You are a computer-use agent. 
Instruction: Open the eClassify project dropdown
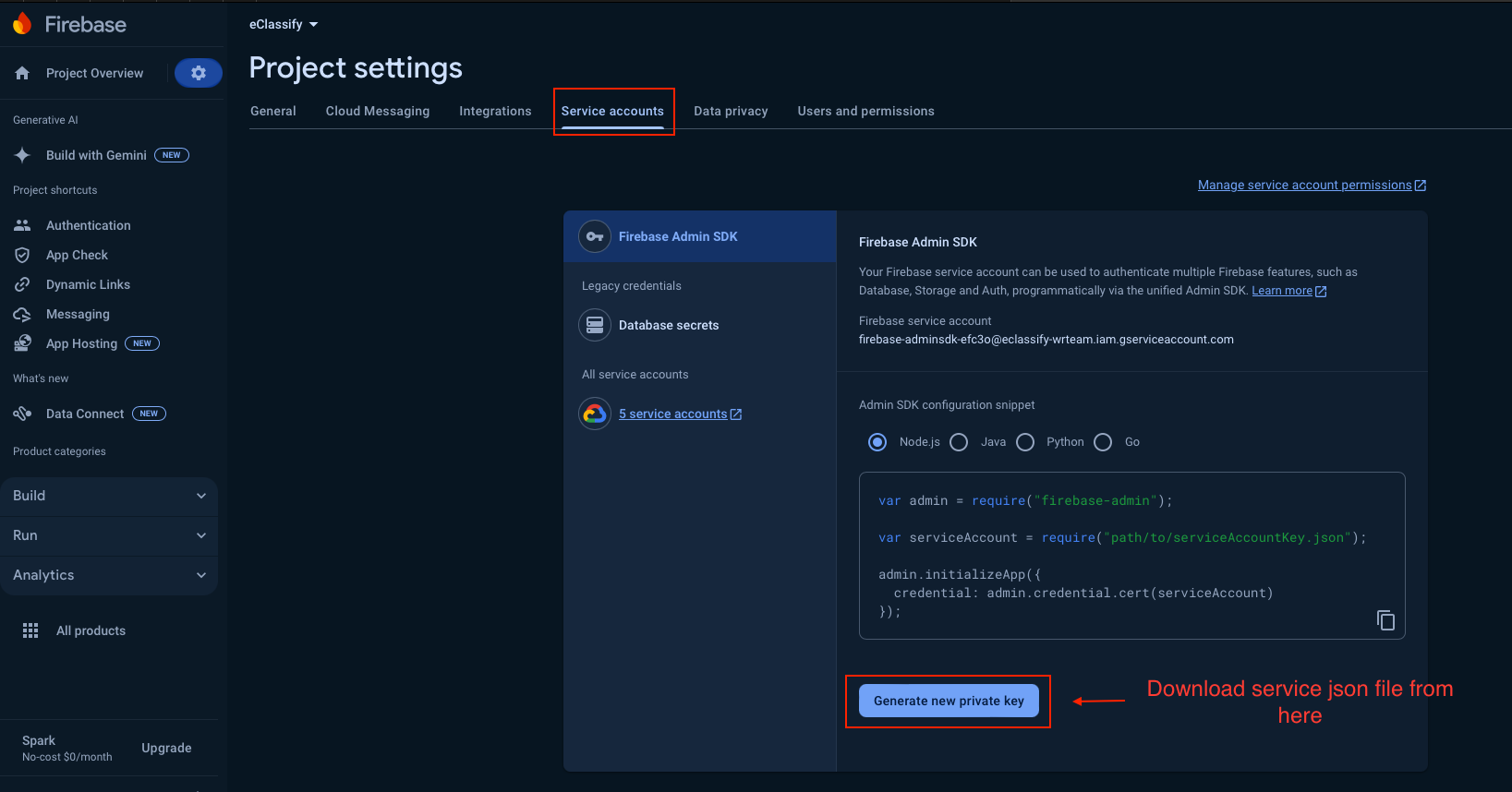click(x=284, y=24)
